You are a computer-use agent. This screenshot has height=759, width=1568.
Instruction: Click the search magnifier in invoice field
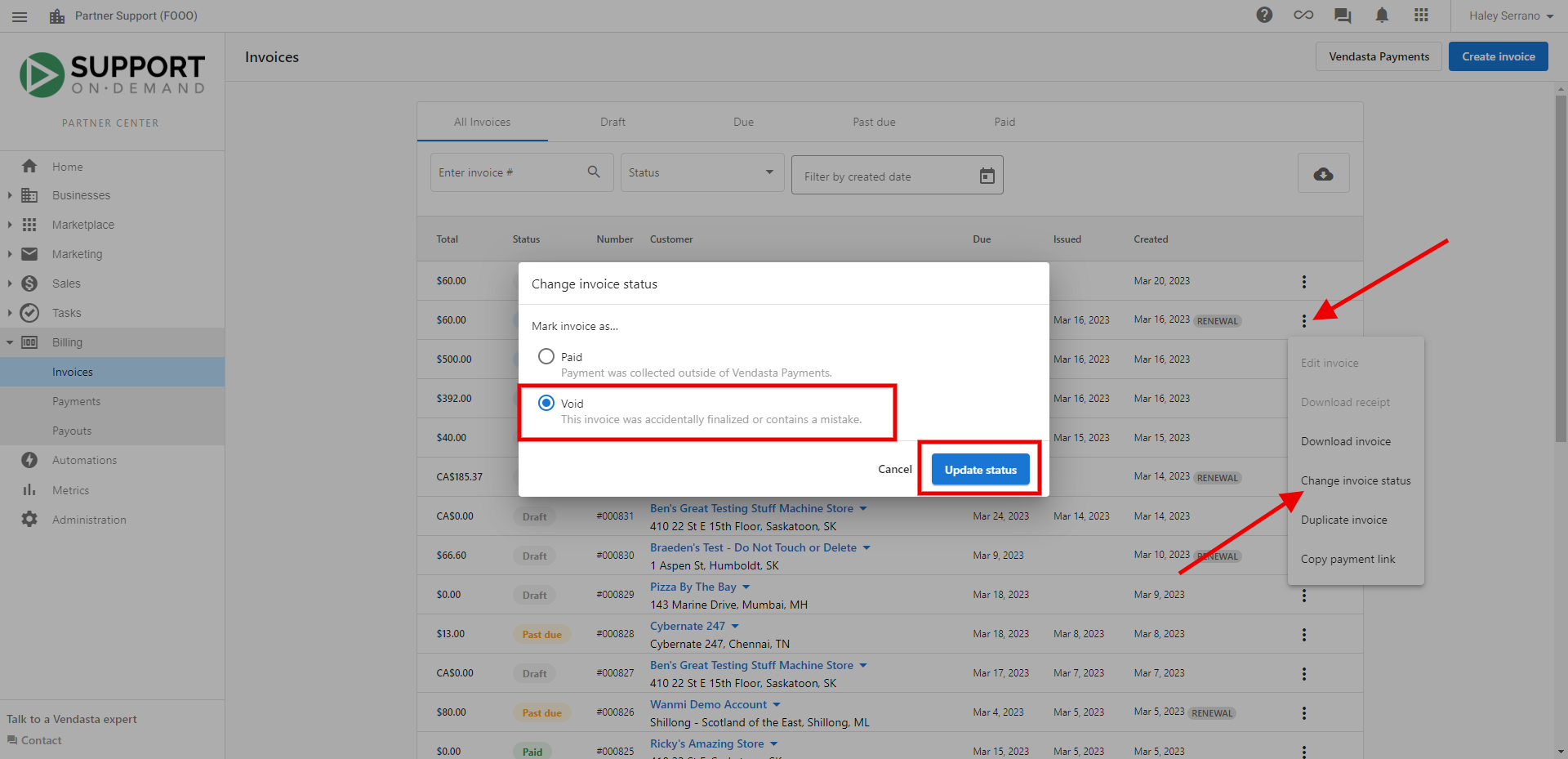point(594,172)
